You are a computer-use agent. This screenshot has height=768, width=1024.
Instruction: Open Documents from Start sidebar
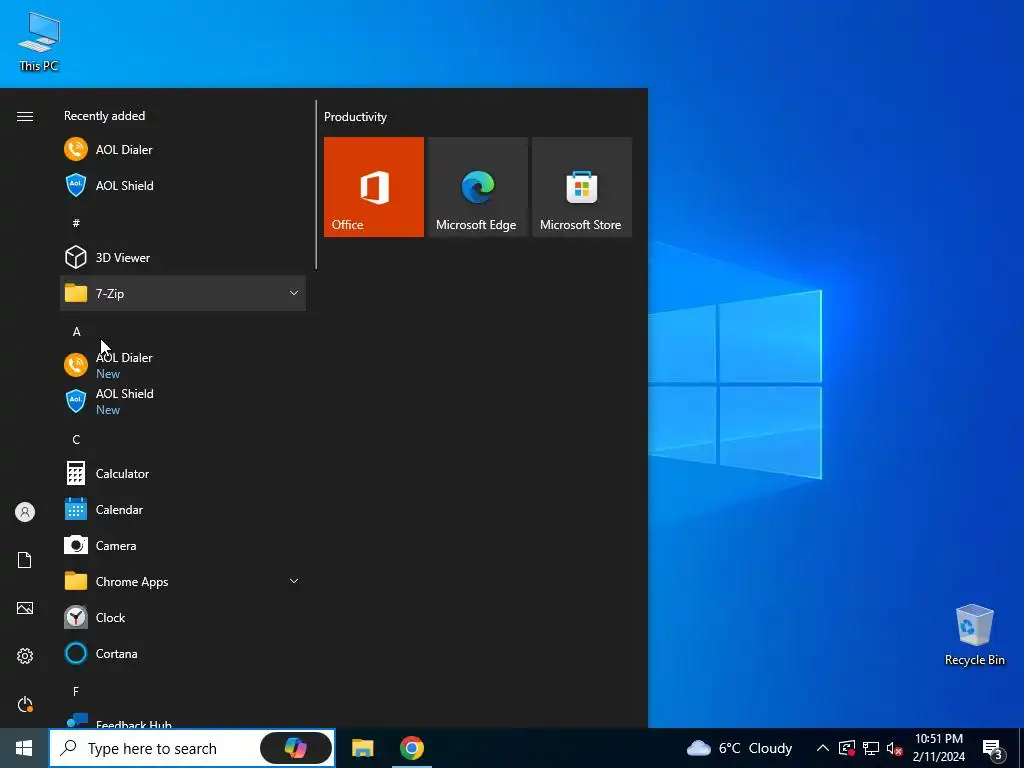coord(25,560)
